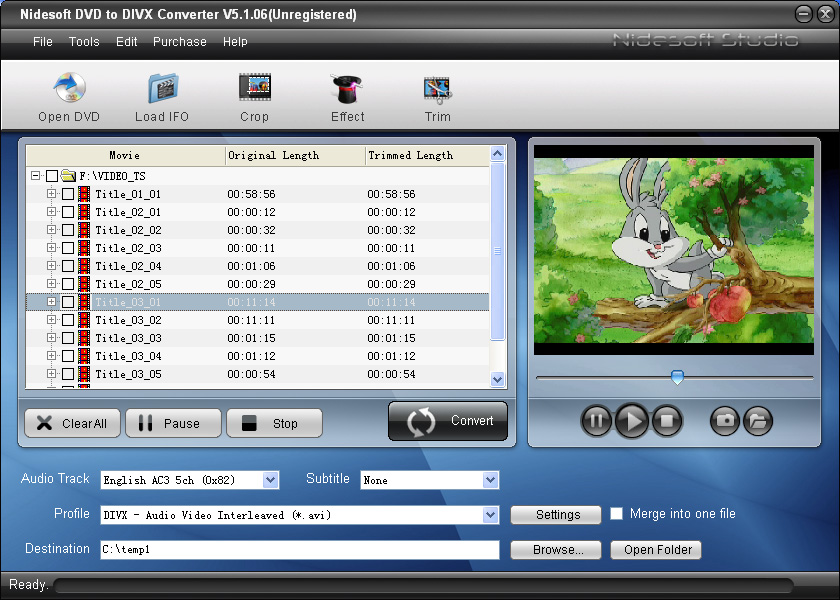Expand the Title_01_01 node

pos(51,193)
